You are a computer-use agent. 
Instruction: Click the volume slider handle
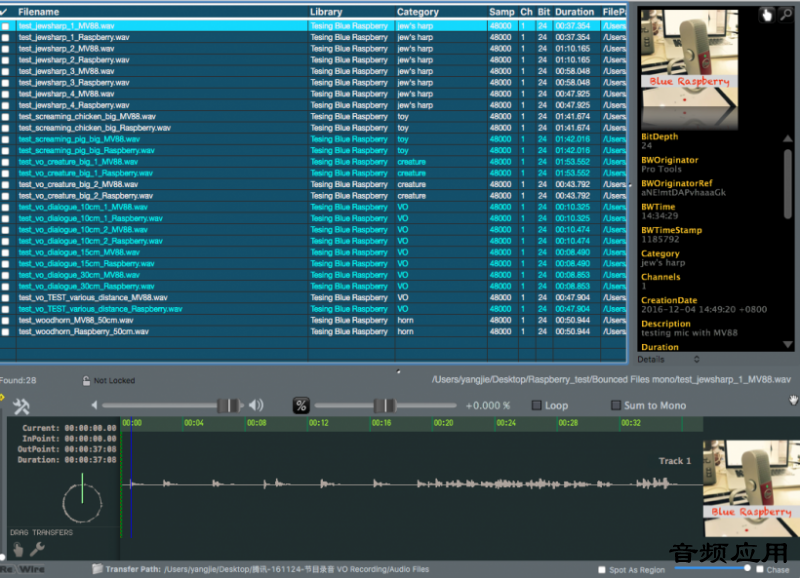pyautogui.click(x=228, y=406)
